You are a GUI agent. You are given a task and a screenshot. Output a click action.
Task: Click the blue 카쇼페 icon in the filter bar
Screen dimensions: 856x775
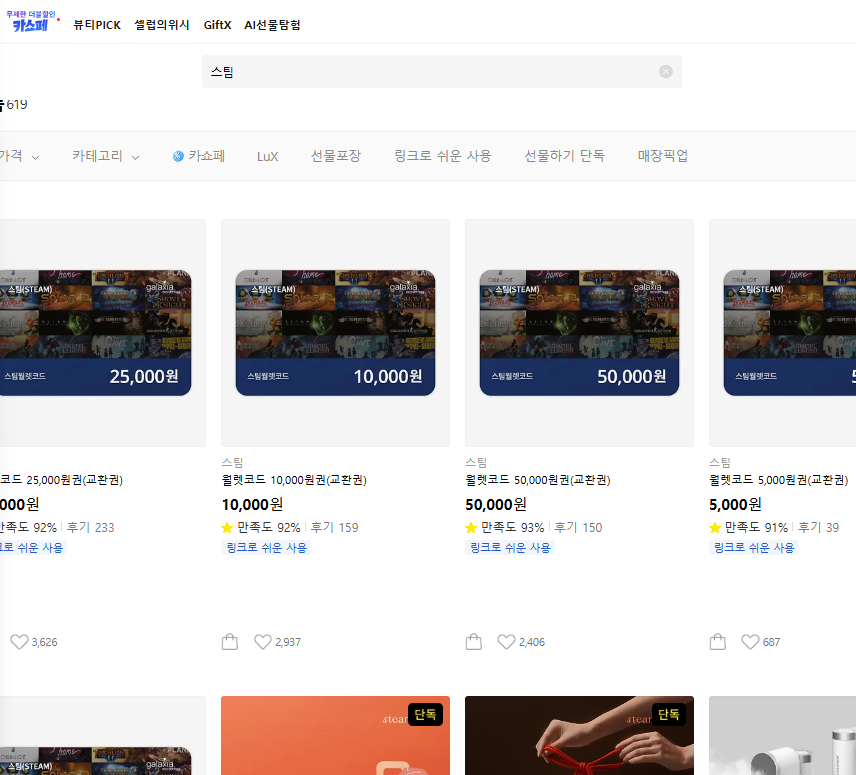point(178,157)
